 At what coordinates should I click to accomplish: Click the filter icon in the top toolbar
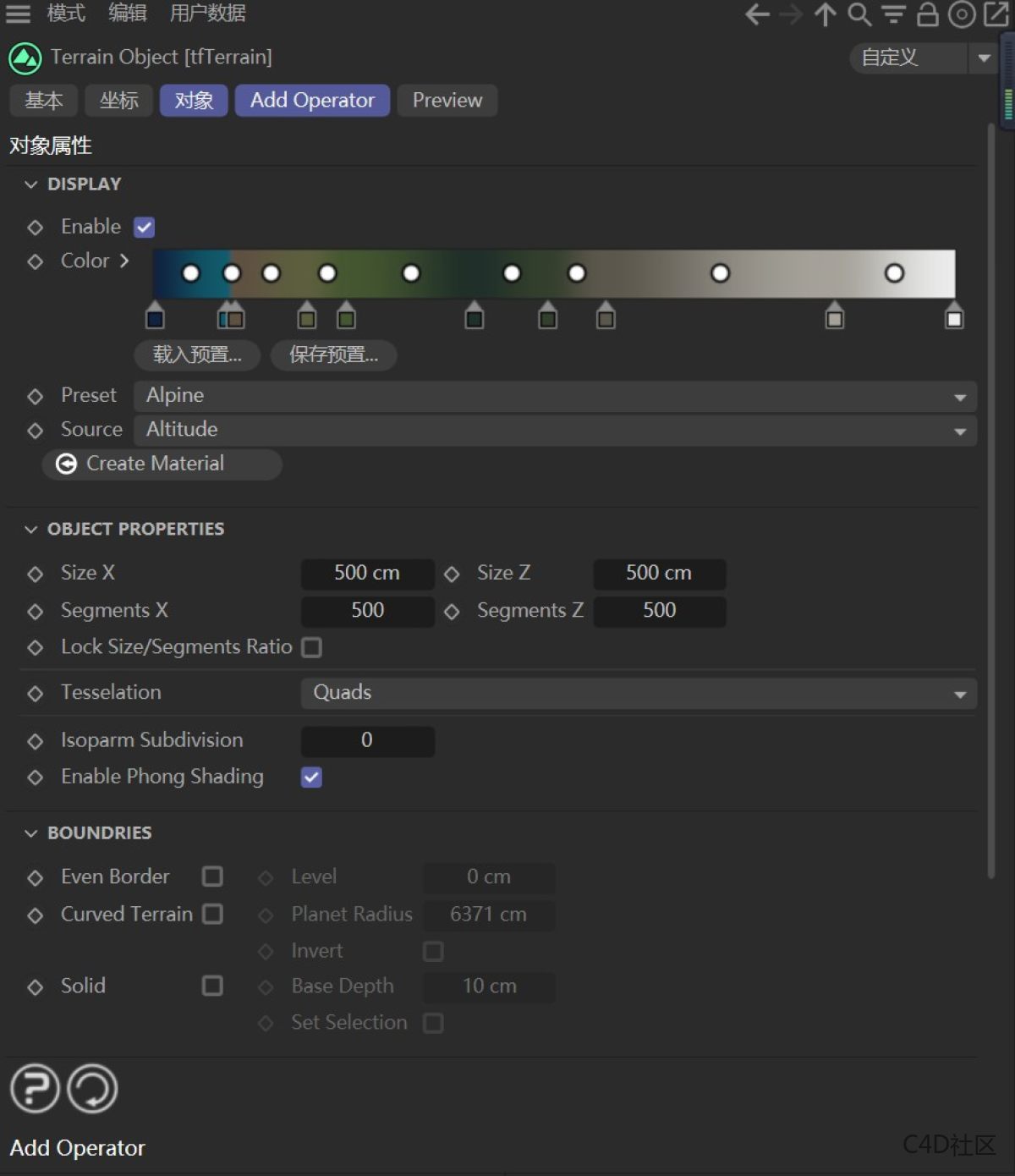click(x=892, y=14)
